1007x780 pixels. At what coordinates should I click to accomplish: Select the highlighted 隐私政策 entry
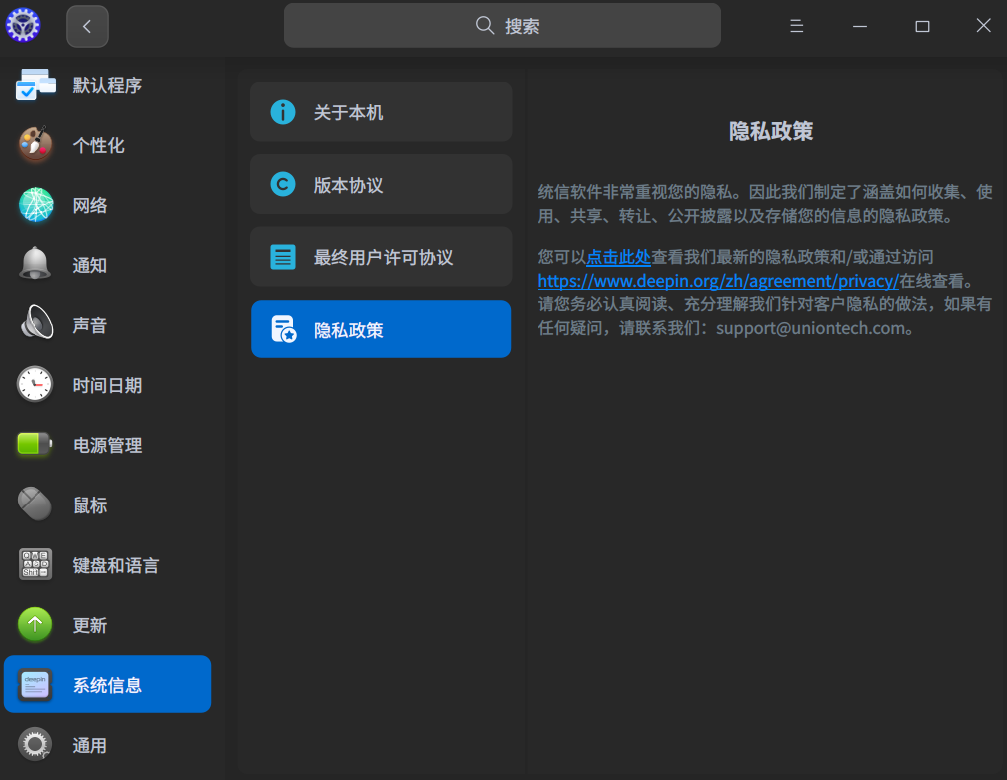click(x=380, y=328)
